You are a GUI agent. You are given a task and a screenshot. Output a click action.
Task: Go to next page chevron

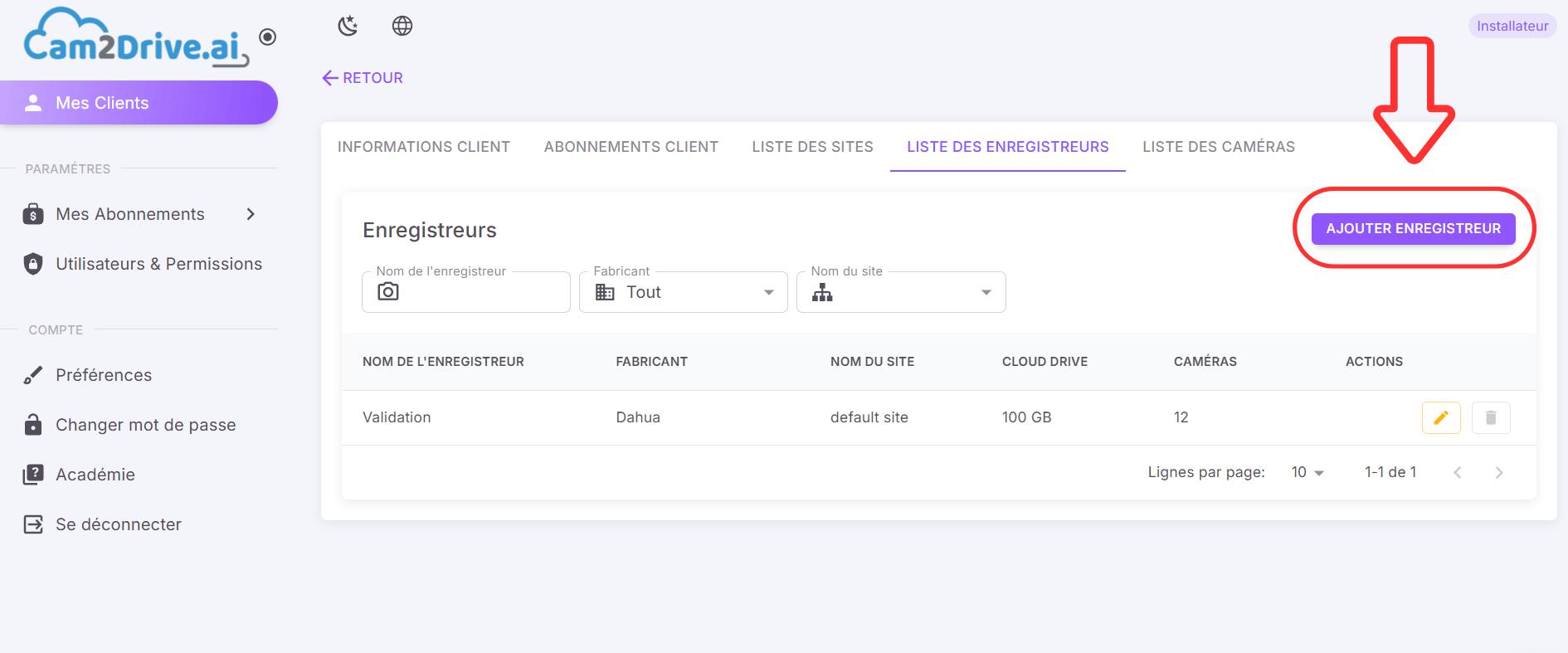pyautogui.click(x=1499, y=472)
